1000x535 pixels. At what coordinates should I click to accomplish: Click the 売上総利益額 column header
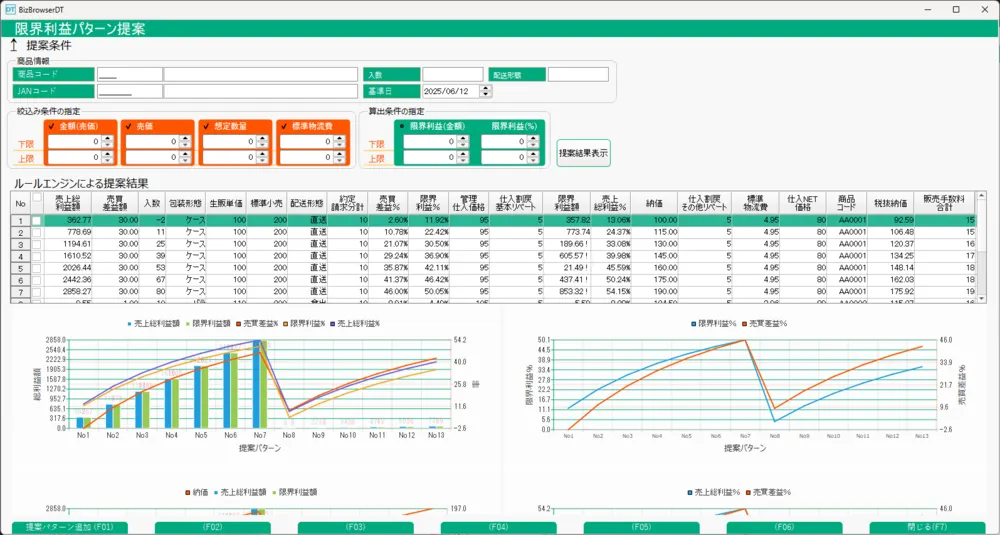72,203
